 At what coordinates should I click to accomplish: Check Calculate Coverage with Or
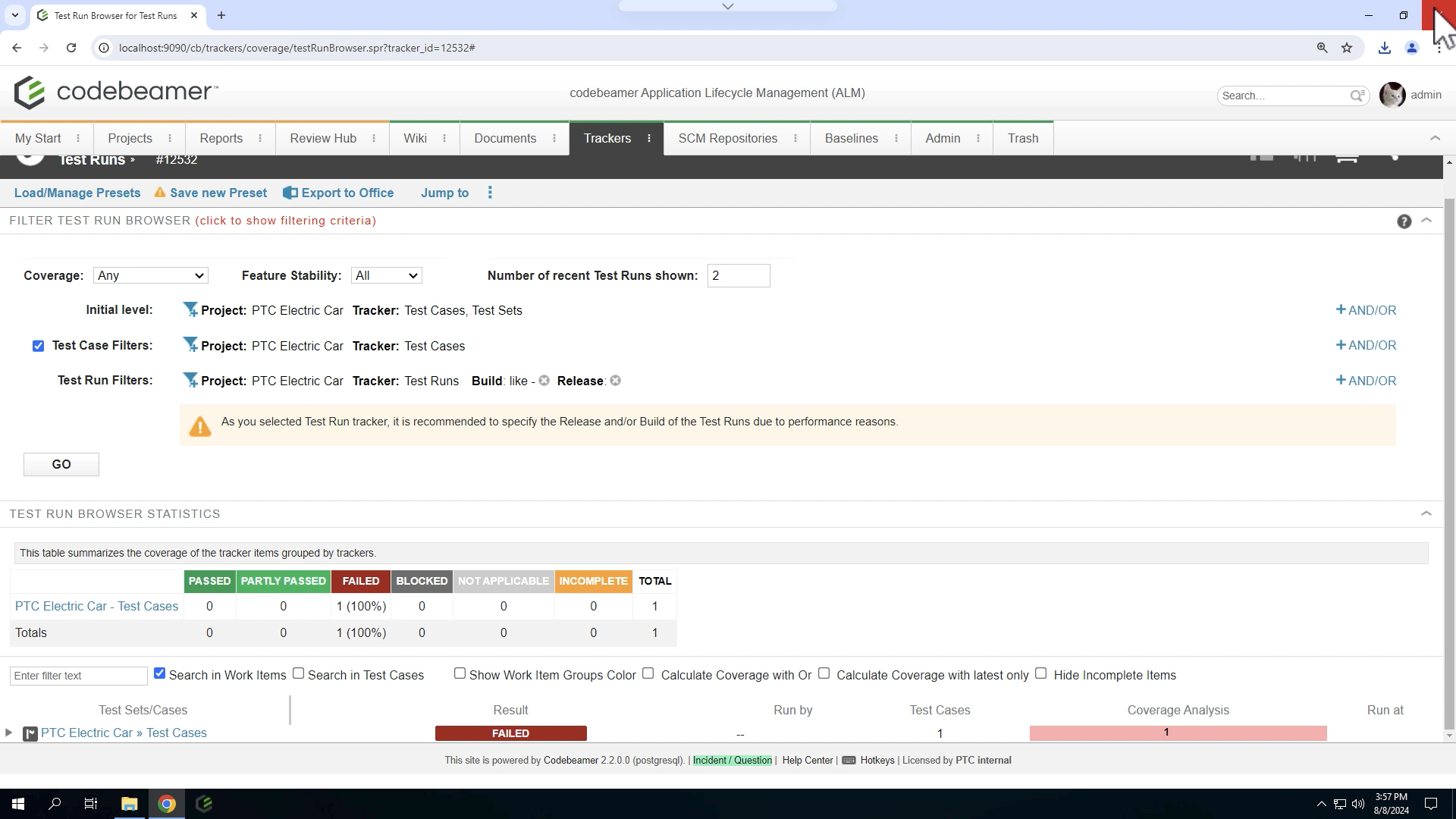click(648, 673)
